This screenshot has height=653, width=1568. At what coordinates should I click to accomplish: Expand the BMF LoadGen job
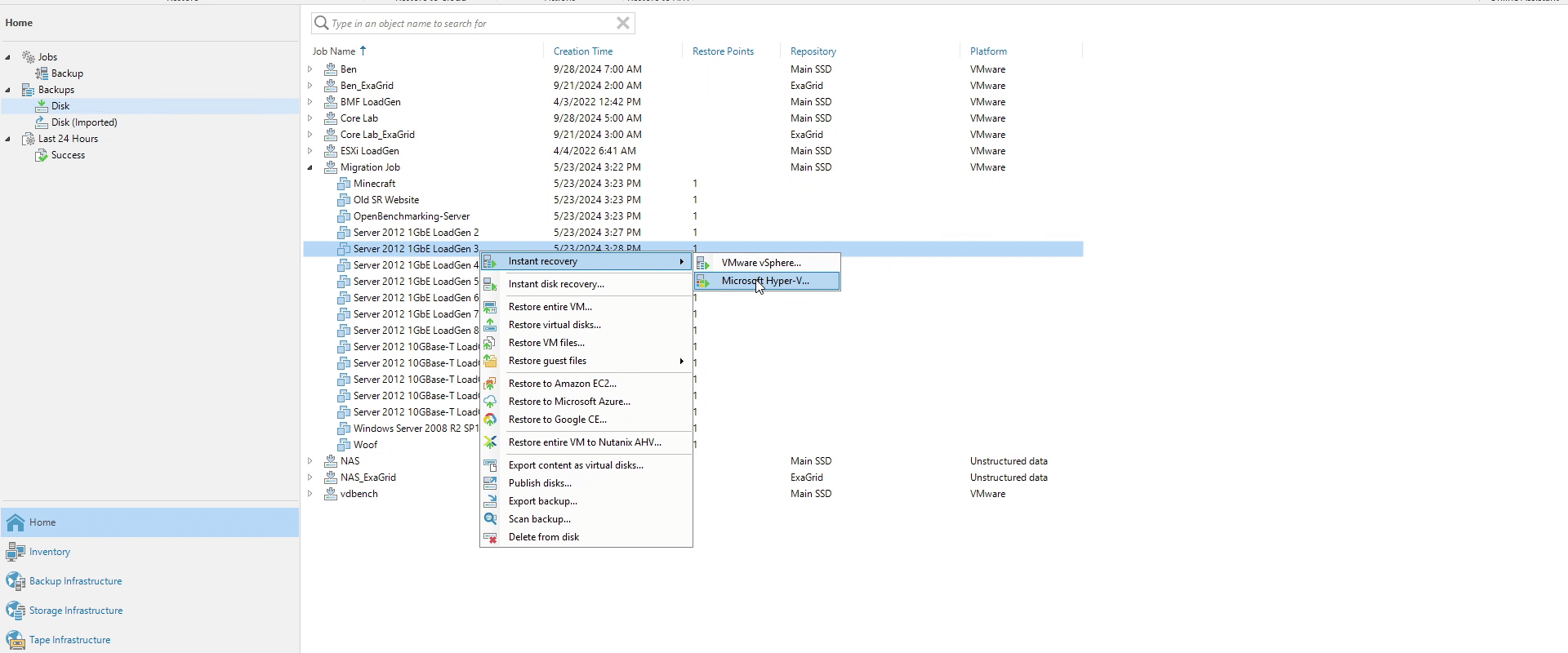click(310, 102)
